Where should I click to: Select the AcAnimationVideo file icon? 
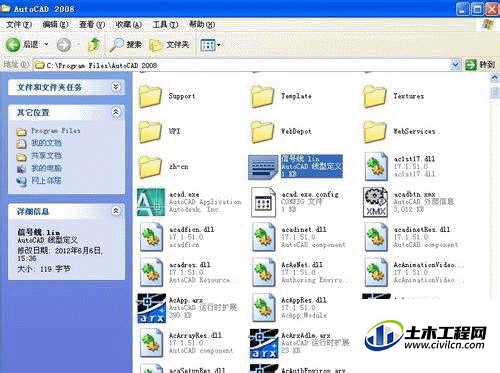376,272
